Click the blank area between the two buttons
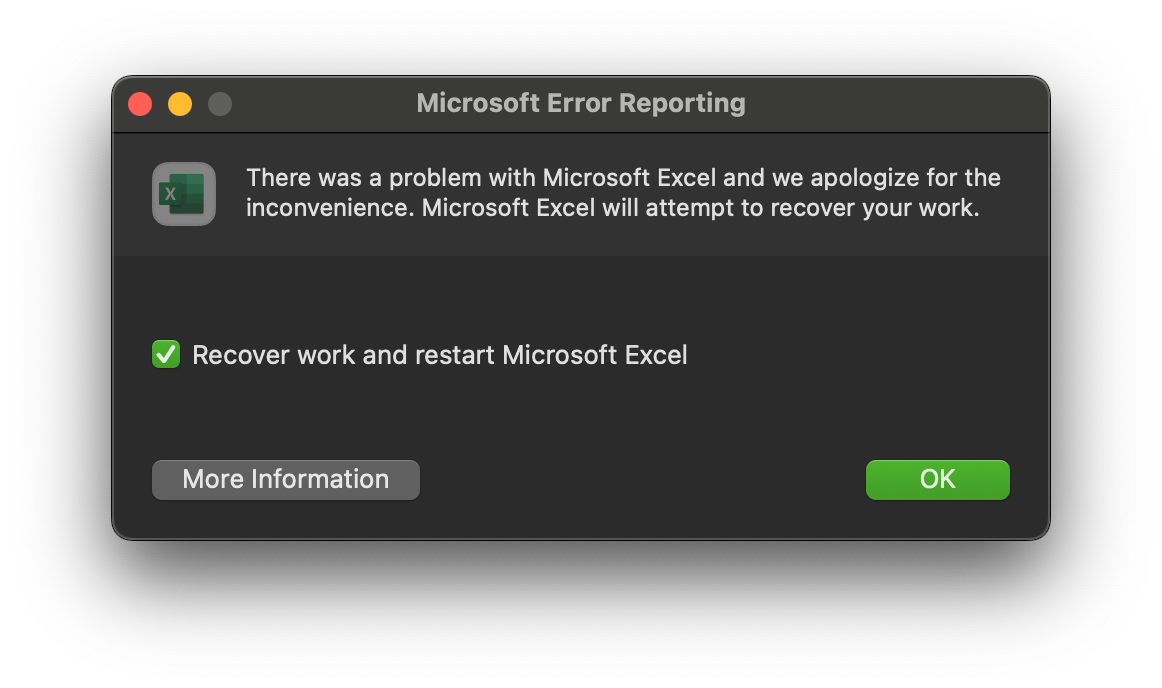The width and height of the screenshot is (1162, 688). 640,480
